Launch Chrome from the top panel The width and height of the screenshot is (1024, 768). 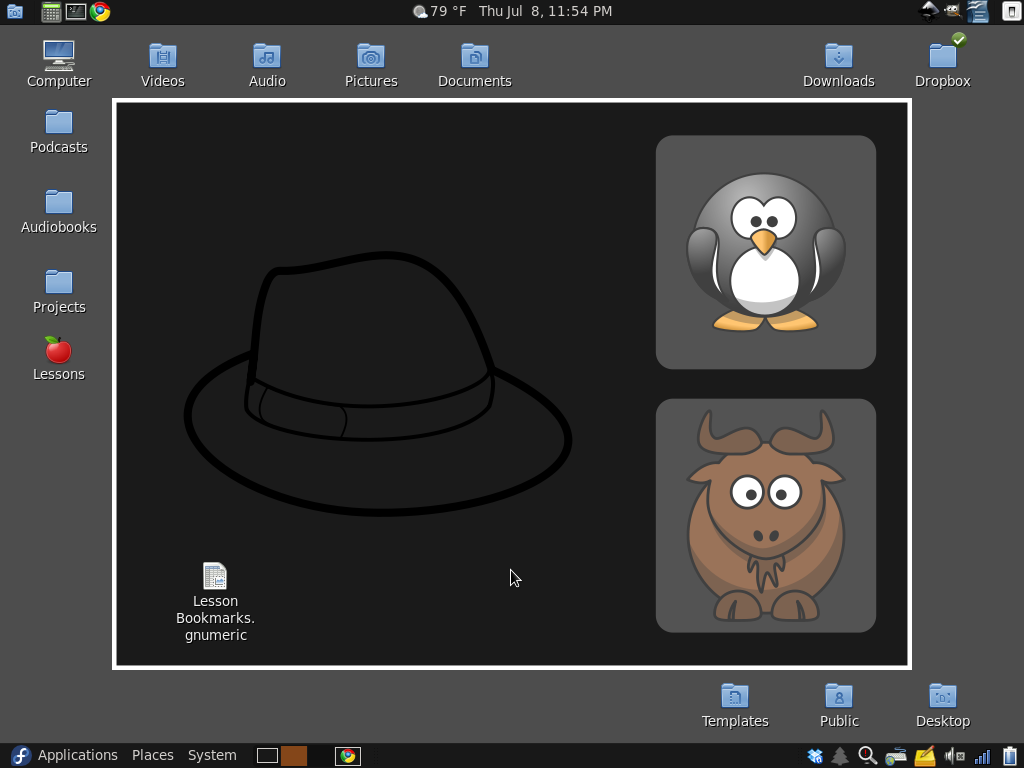(100, 12)
